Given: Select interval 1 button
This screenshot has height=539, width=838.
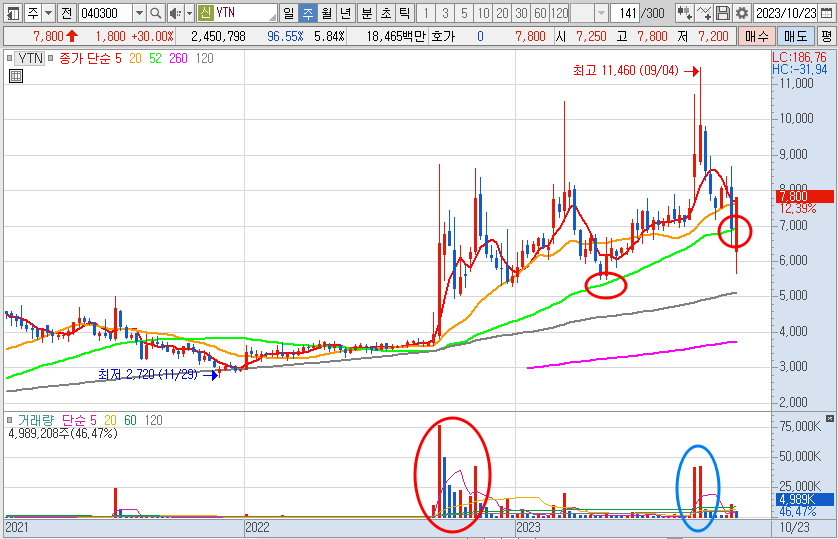Looking at the screenshot, I should [426, 12].
